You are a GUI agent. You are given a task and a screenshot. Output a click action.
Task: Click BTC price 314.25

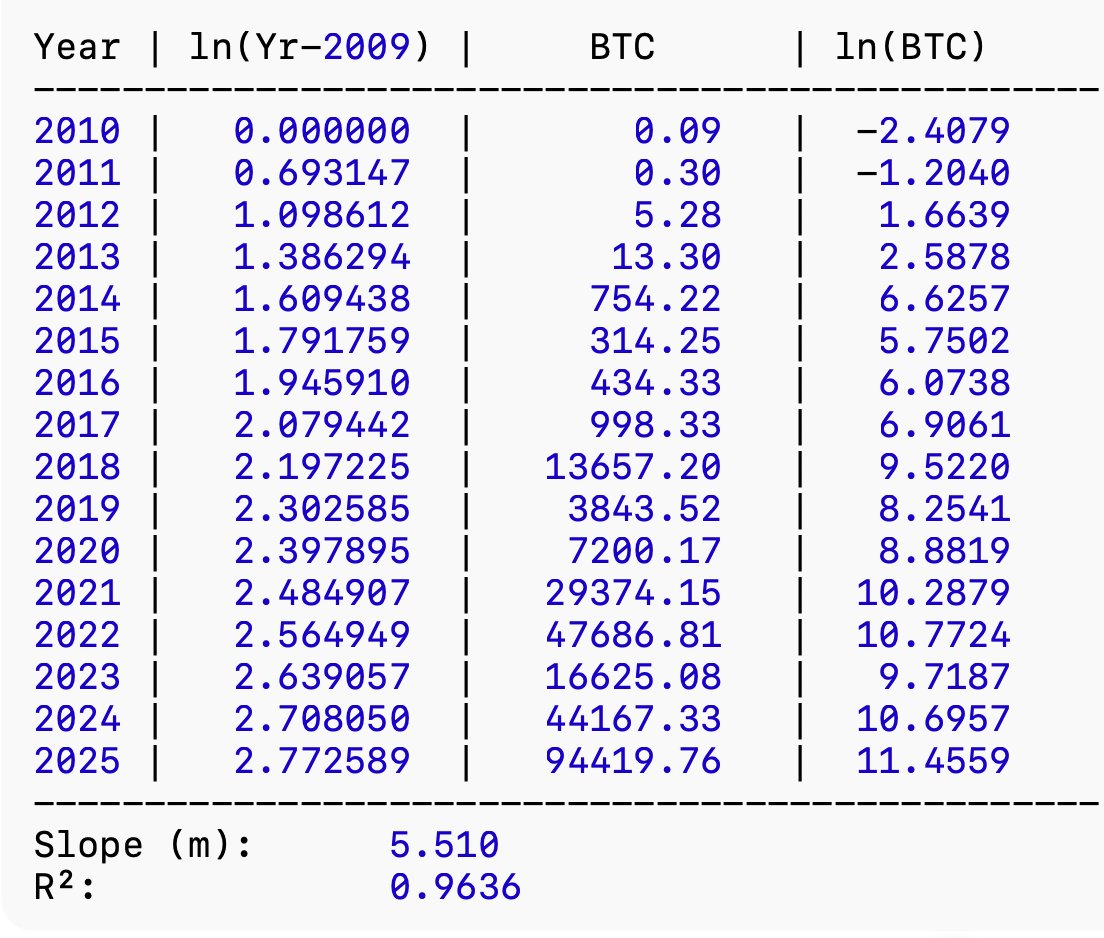point(656,341)
